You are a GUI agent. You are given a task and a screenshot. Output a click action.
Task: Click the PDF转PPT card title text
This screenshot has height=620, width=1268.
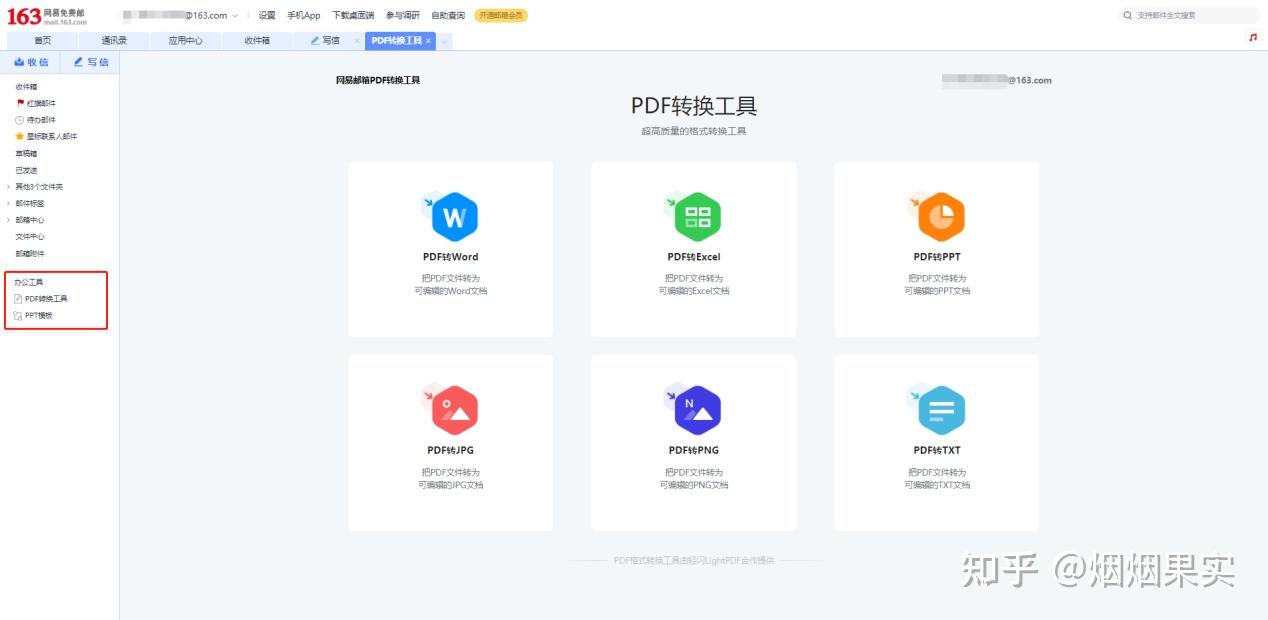(937, 257)
